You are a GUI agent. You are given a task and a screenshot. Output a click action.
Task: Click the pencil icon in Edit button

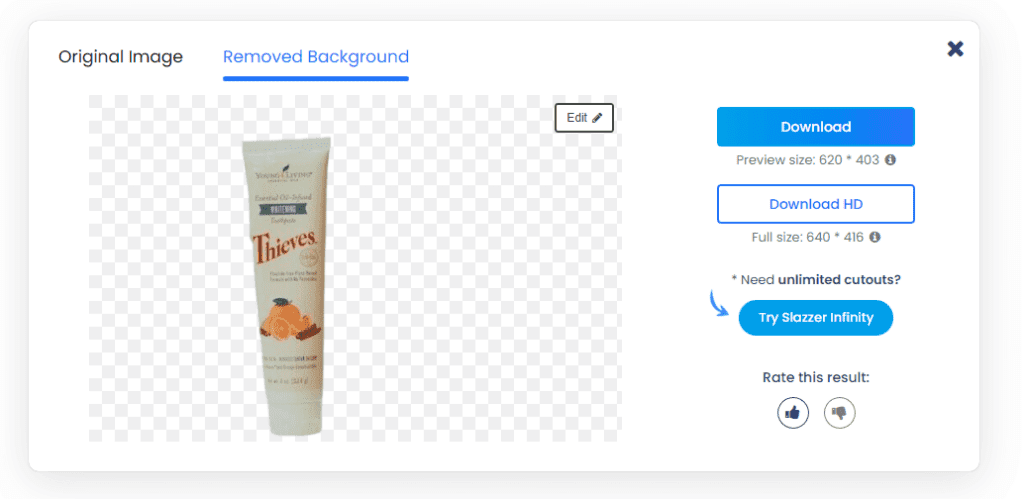click(x=598, y=118)
